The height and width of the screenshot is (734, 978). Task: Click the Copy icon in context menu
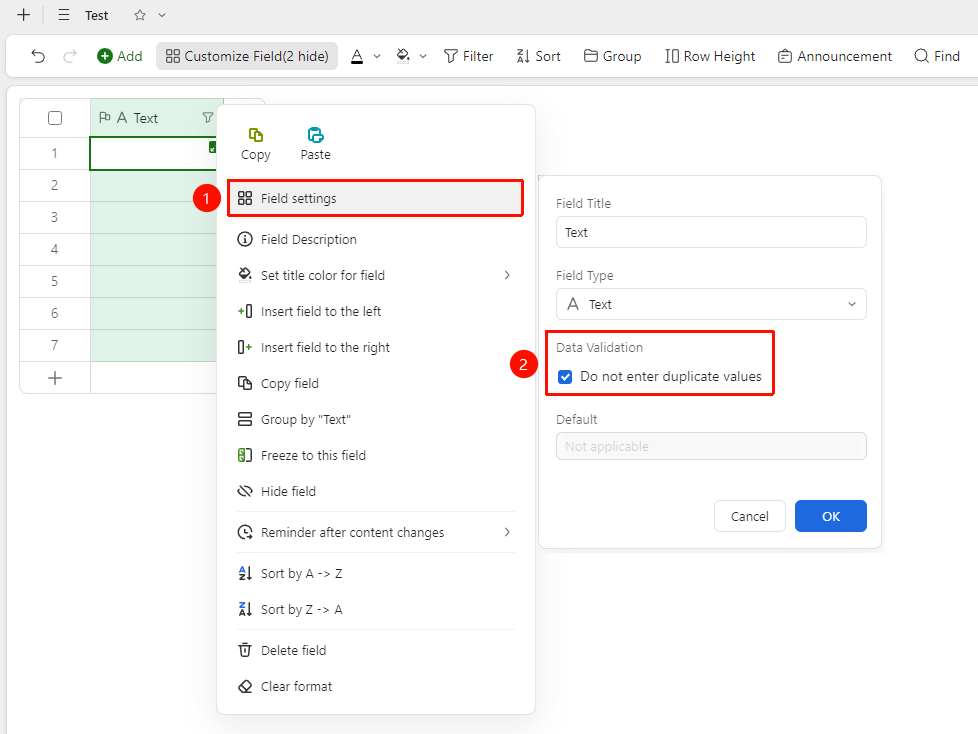pyautogui.click(x=256, y=135)
